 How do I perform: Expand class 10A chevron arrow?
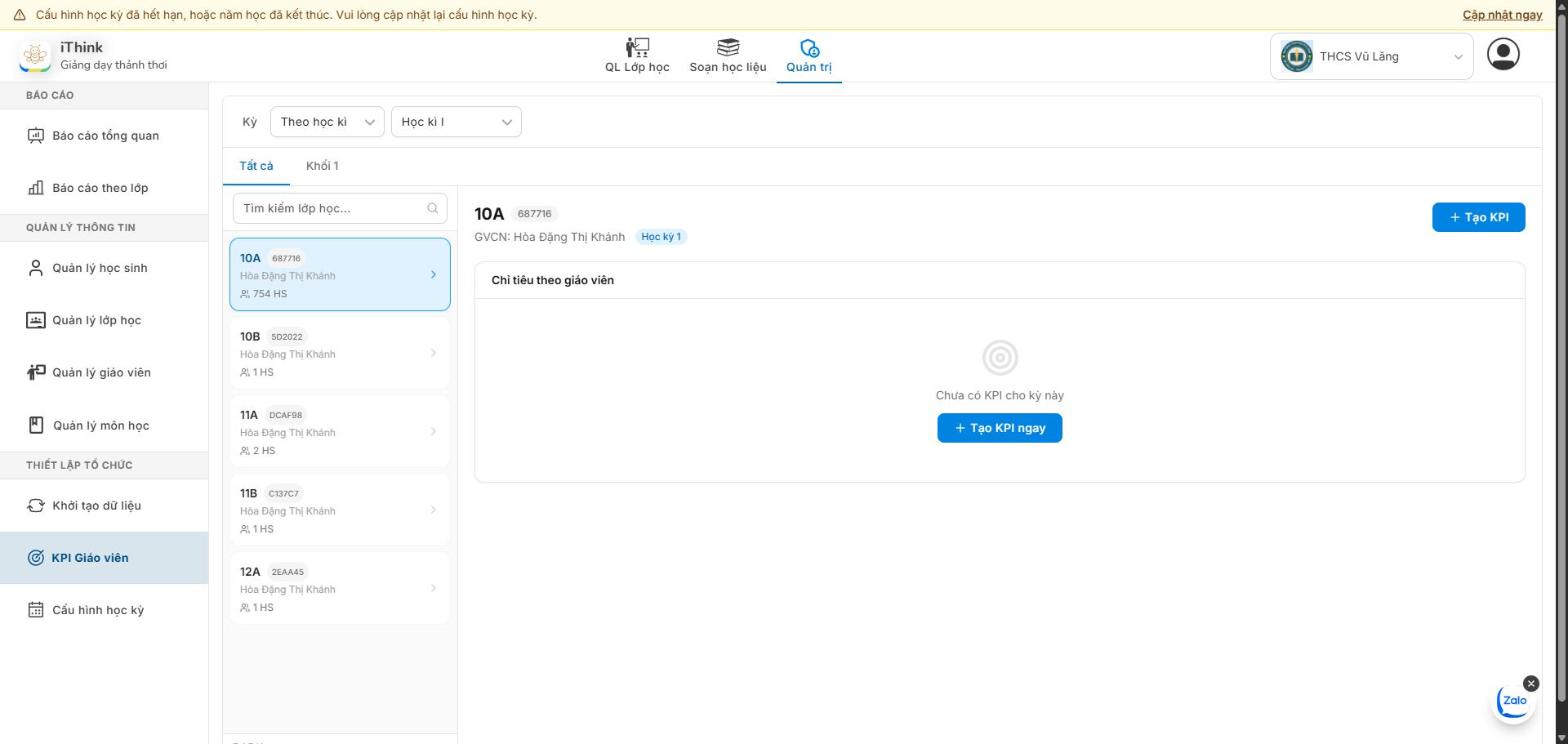tap(433, 274)
